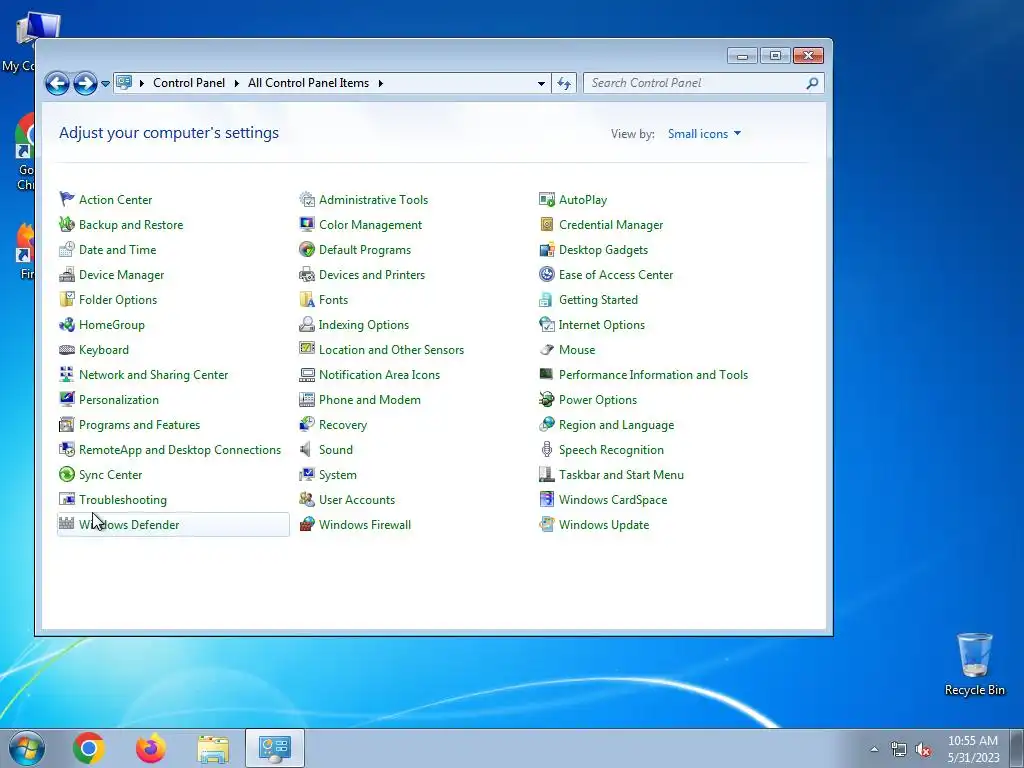The width and height of the screenshot is (1024, 768).
Task: Open the Color Management monitor icon
Action: pyautogui.click(x=307, y=224)
